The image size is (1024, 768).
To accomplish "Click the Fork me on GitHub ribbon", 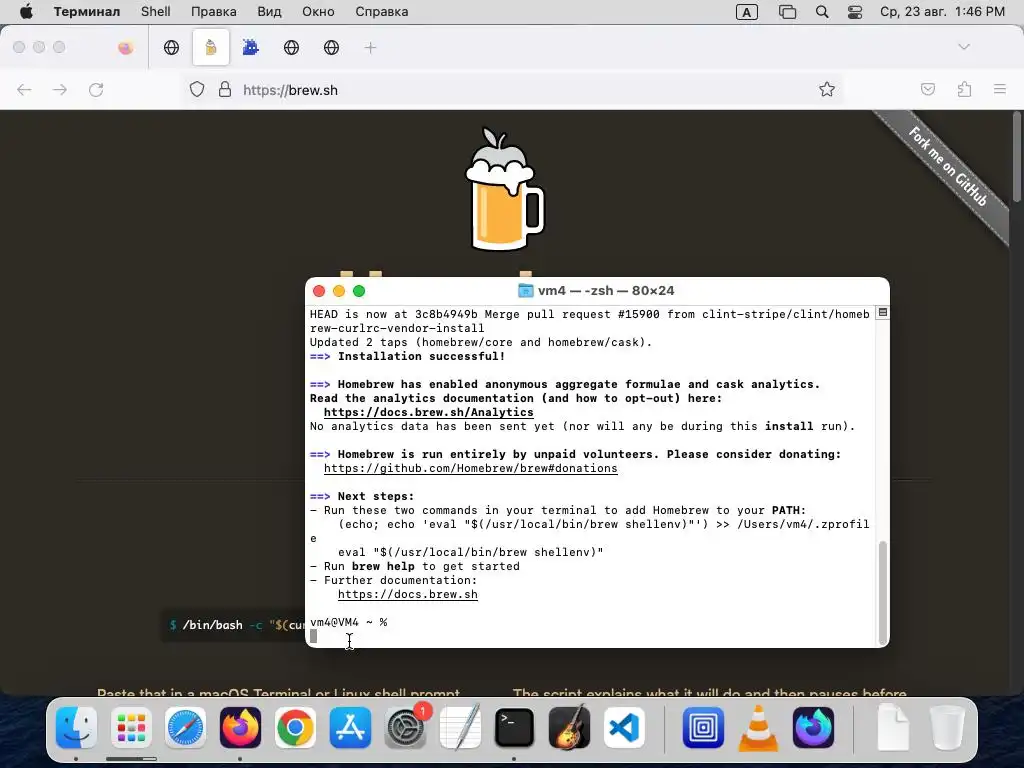I will (x=947, y=167).
